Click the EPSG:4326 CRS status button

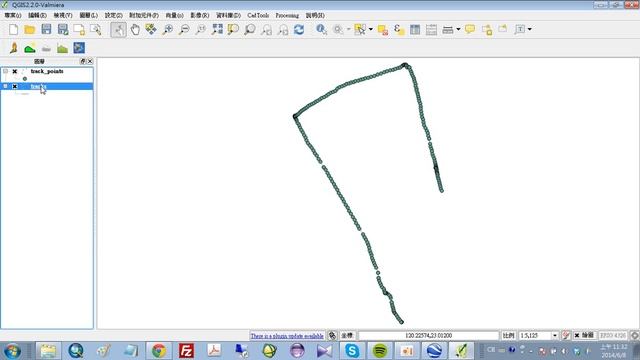pyautogui.click(x=613, y=336)
